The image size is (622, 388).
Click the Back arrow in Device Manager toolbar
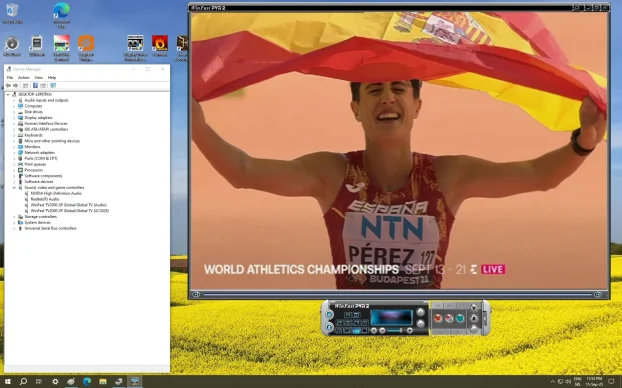[8, 86]
